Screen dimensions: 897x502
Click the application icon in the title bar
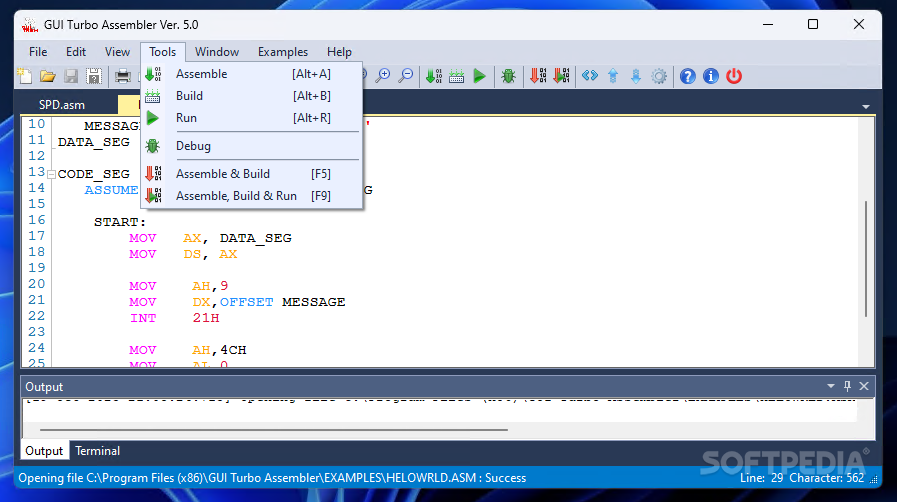pyautogui.click(x=30, y=25)
